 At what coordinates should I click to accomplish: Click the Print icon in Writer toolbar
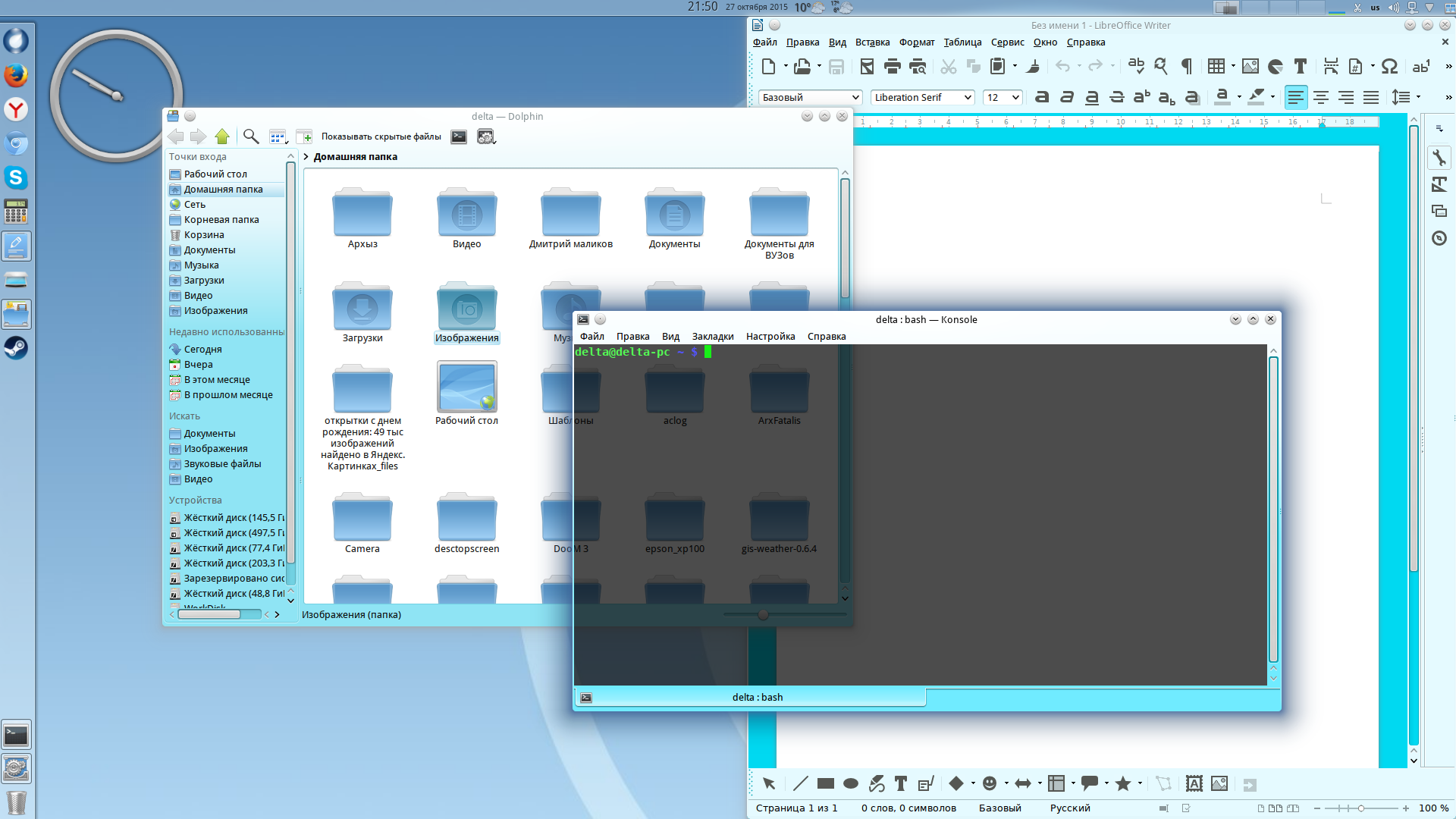pos(892,67)
